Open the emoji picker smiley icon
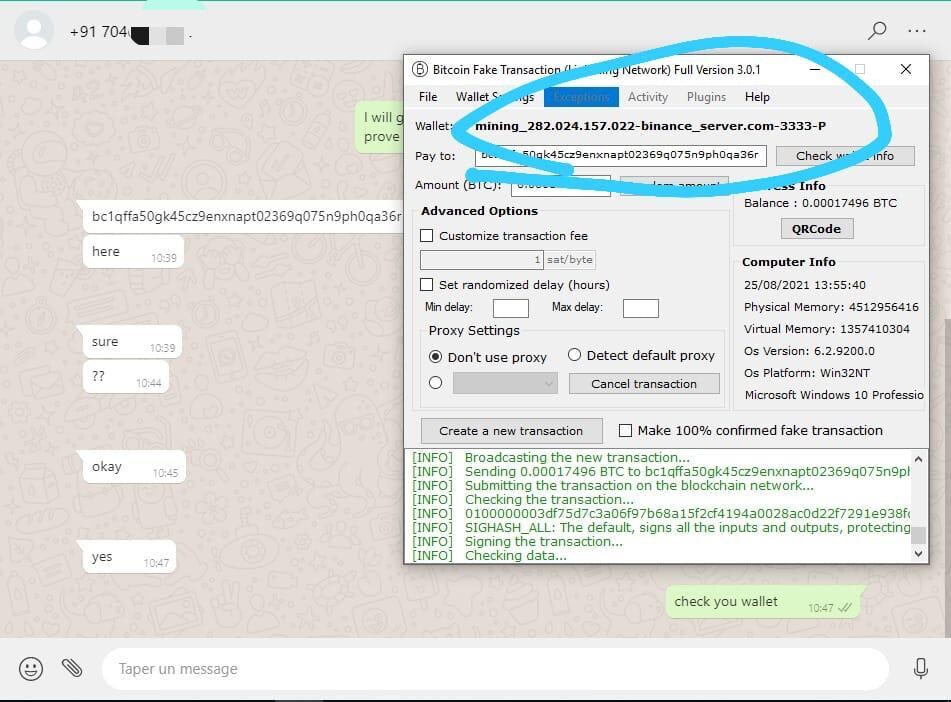Screen dimensions: 951x702 pyautogui.click(x=31, y=669)
